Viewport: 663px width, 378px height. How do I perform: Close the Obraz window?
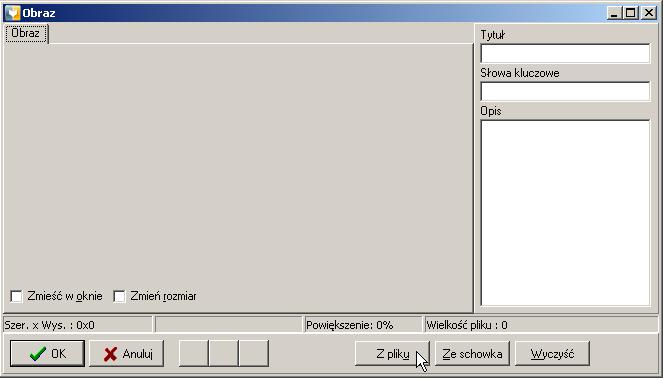[x=649, y=13]
